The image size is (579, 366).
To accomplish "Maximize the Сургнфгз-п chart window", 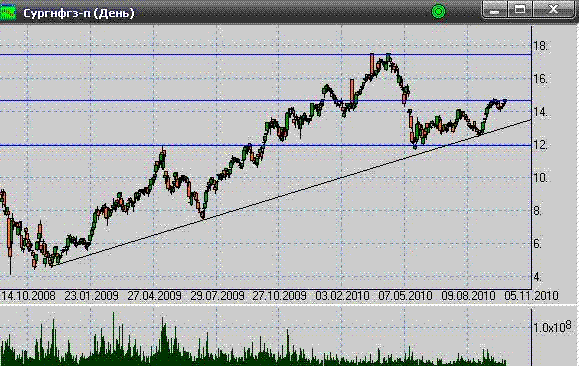I will [520, 10].
